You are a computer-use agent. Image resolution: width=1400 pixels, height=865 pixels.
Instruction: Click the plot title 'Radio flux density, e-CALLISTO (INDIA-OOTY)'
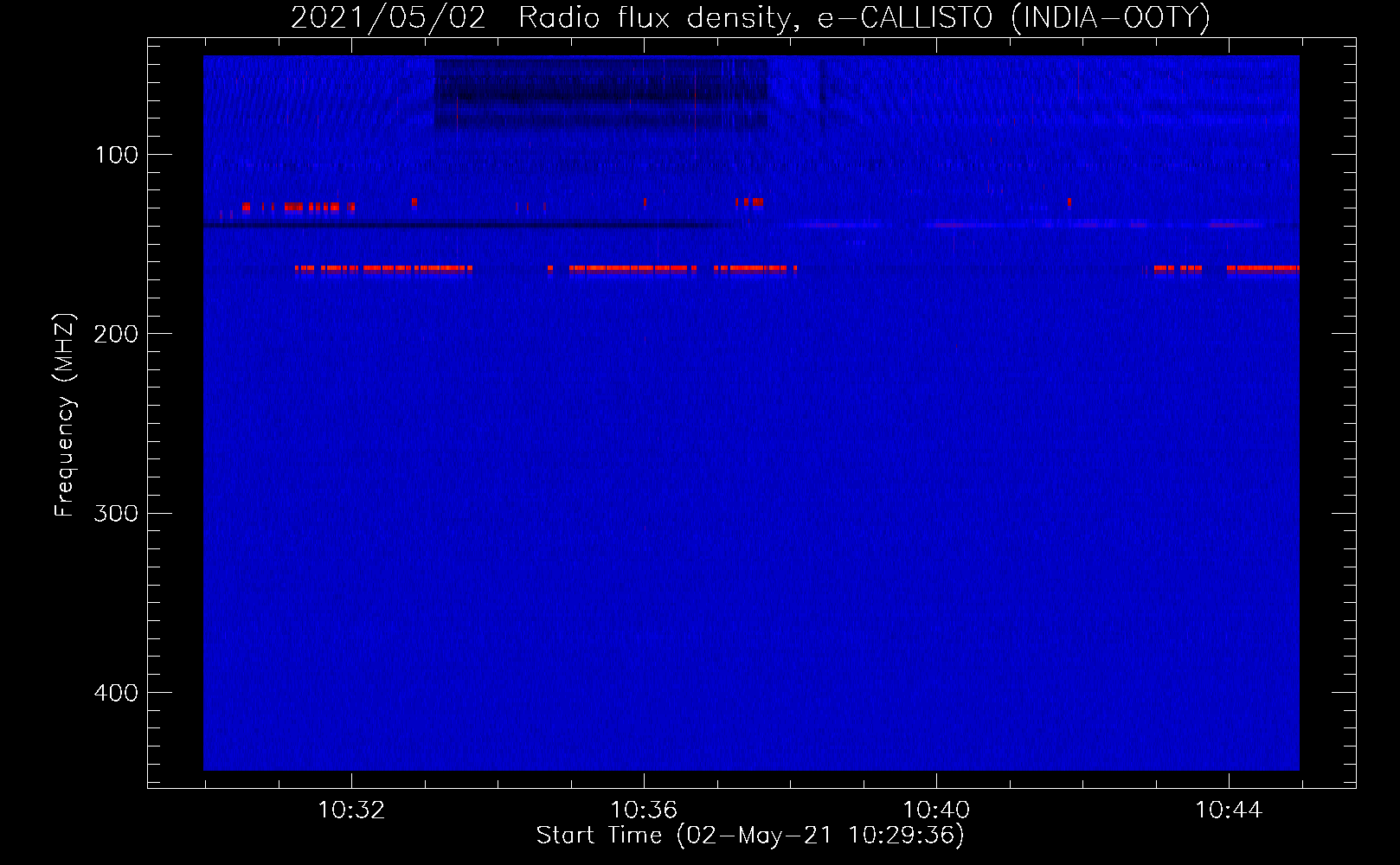[x=864, y=18]
